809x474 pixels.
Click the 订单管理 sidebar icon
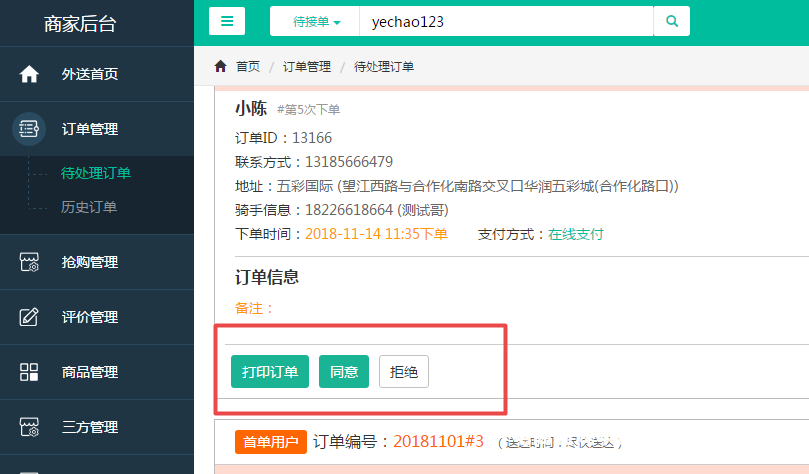29,129
